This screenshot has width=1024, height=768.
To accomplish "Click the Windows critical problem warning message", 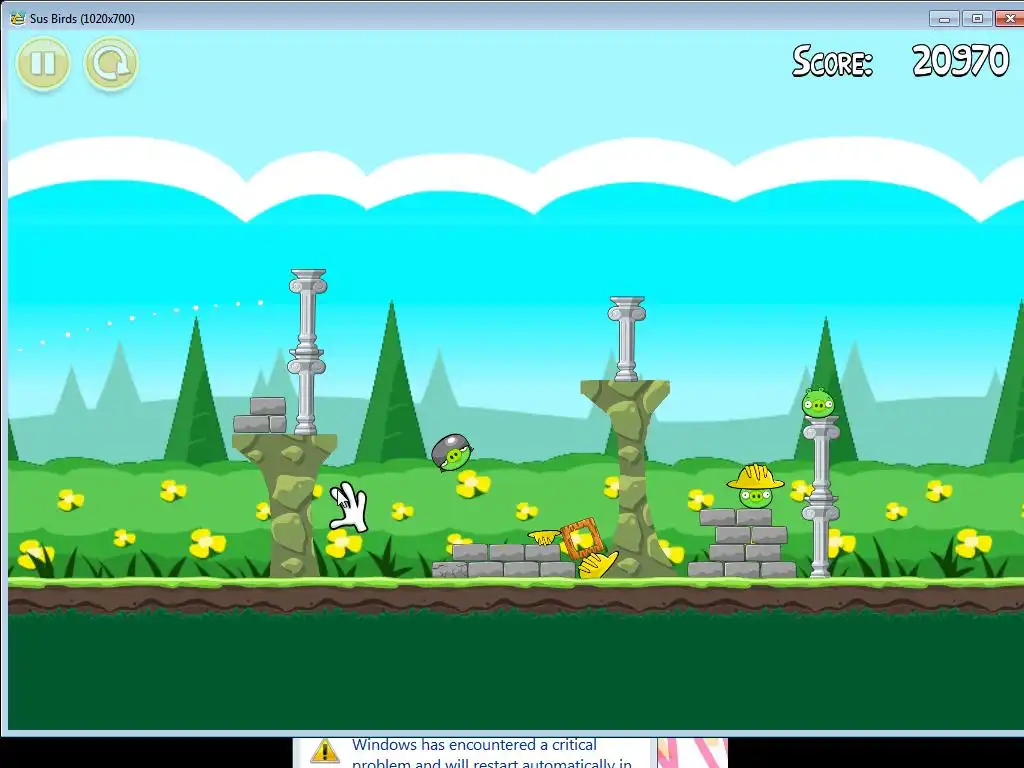I will tap(492, 753).
